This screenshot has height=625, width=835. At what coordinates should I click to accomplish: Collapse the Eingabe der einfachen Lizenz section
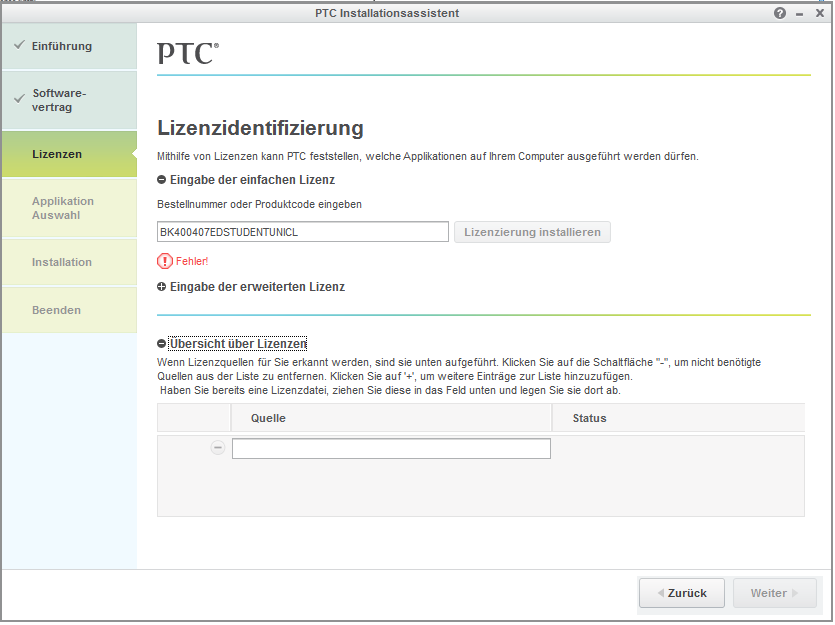161,180
